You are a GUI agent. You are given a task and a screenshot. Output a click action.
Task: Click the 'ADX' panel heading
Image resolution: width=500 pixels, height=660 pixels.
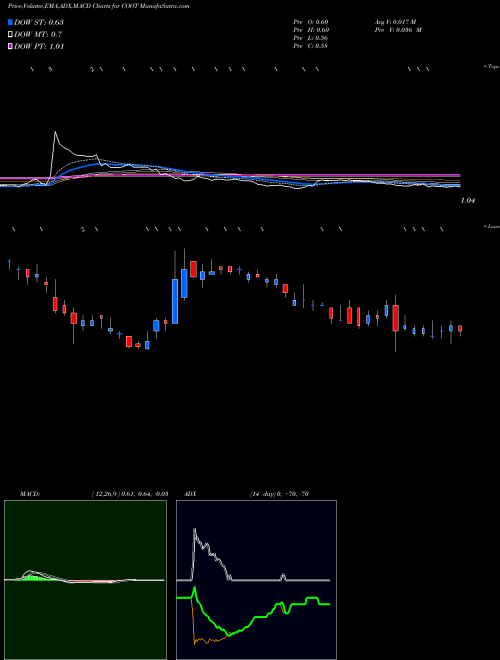coord(190,494)
